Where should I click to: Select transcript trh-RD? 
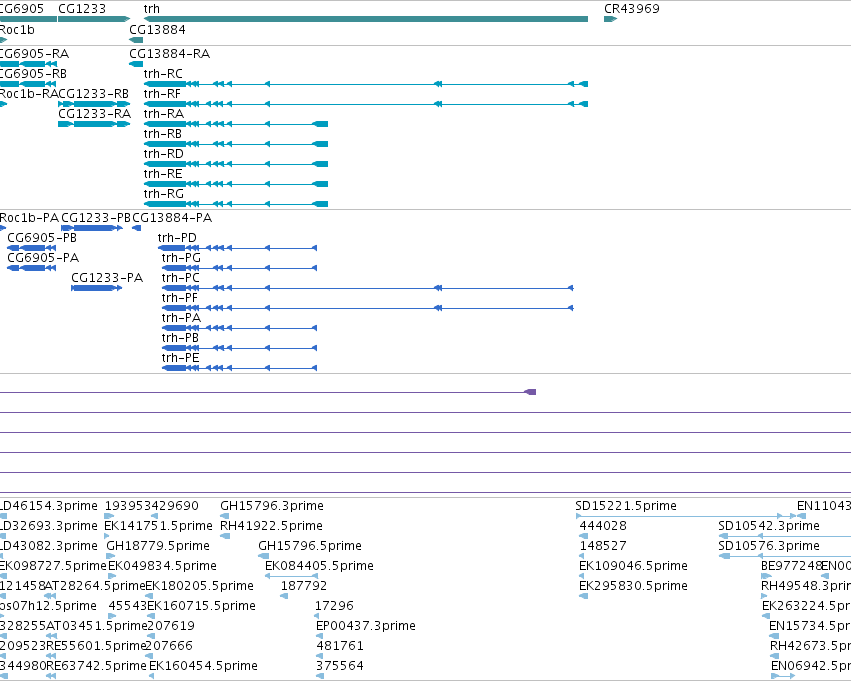click(x=164, y=154)
